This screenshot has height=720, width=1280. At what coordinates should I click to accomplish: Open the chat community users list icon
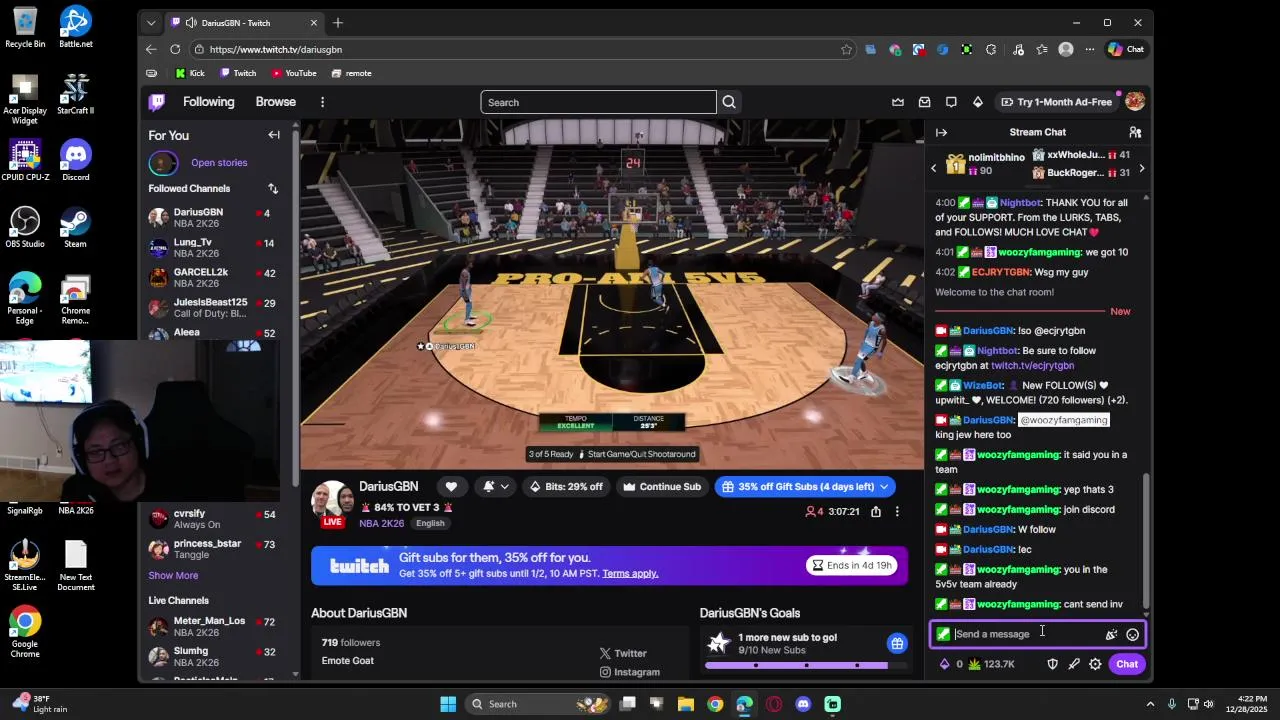click(x=1135, y=132)
